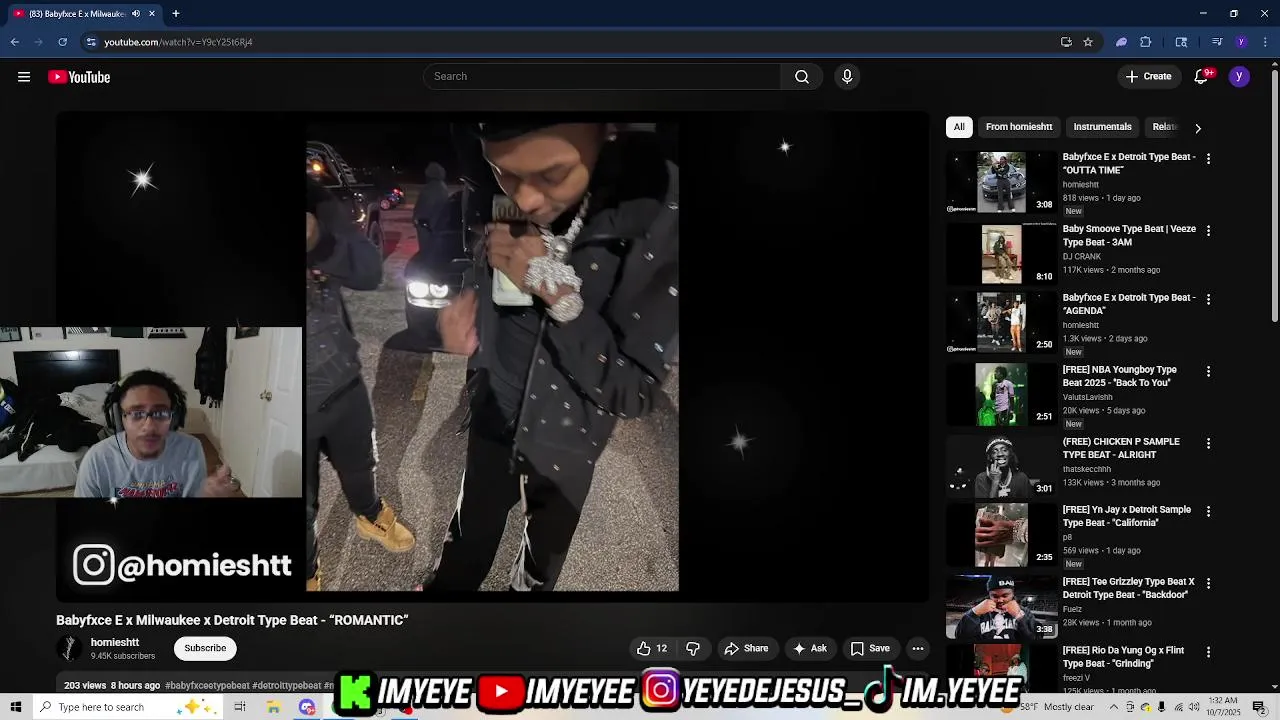Open Tee Grizzley Backdoor video thumbnail
This screenshot has height=720, width=1280.
pos(1001,607)
